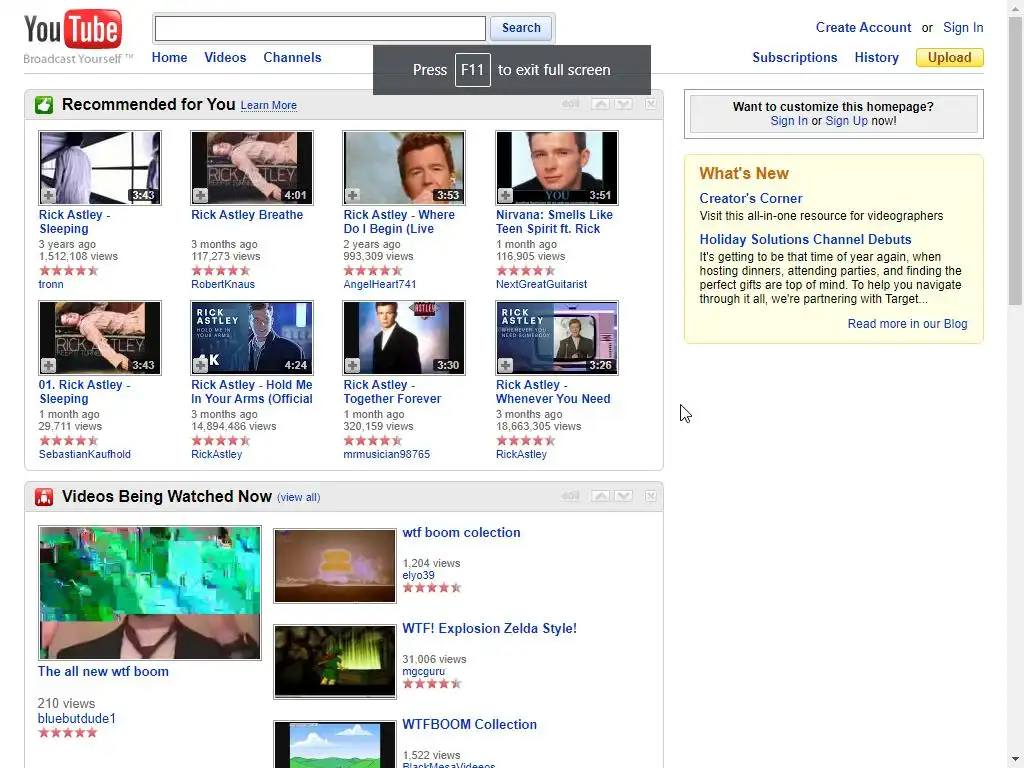Click Sign Up in customize homepage box
The height and width of the screenshot is (768, 1024).
click(846, 121)
